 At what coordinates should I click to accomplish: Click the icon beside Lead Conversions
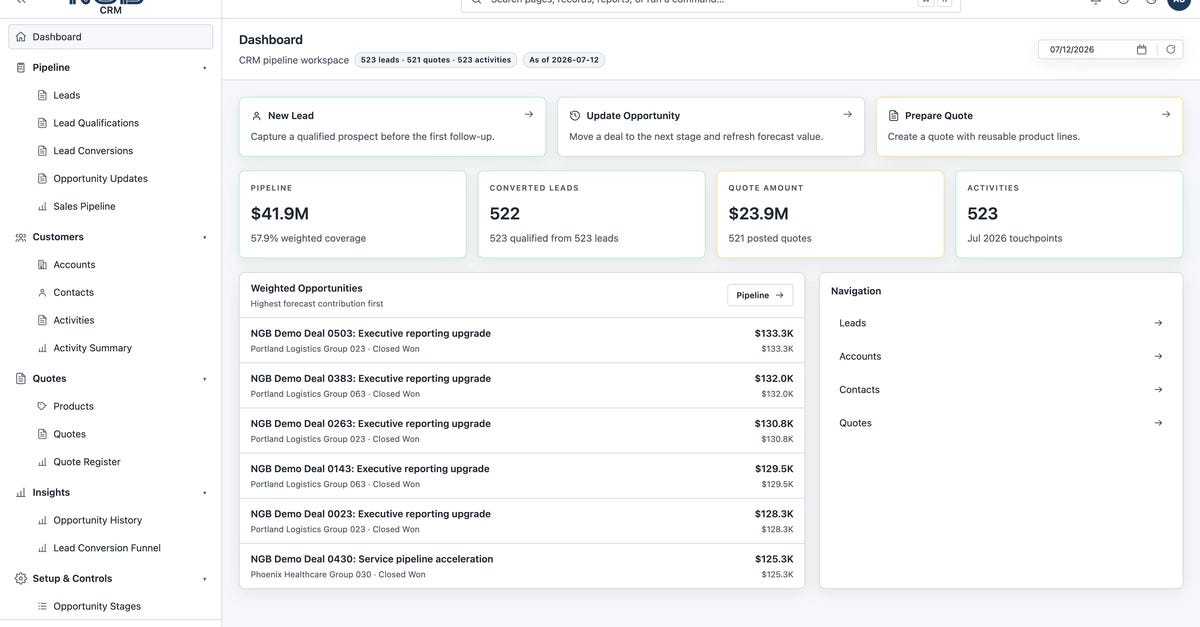(42, 151)
